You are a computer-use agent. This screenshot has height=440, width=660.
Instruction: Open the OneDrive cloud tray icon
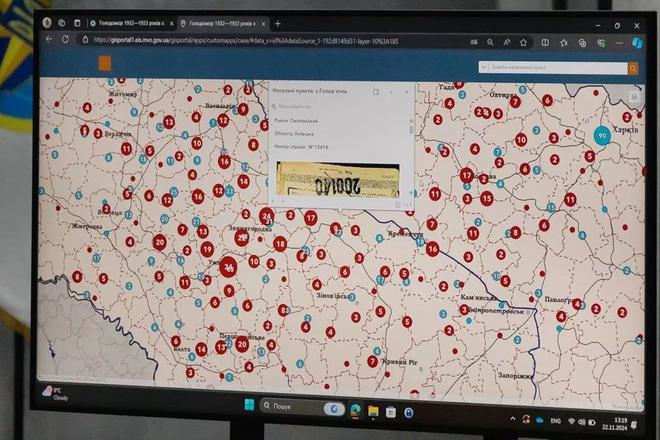click(540, 420)
